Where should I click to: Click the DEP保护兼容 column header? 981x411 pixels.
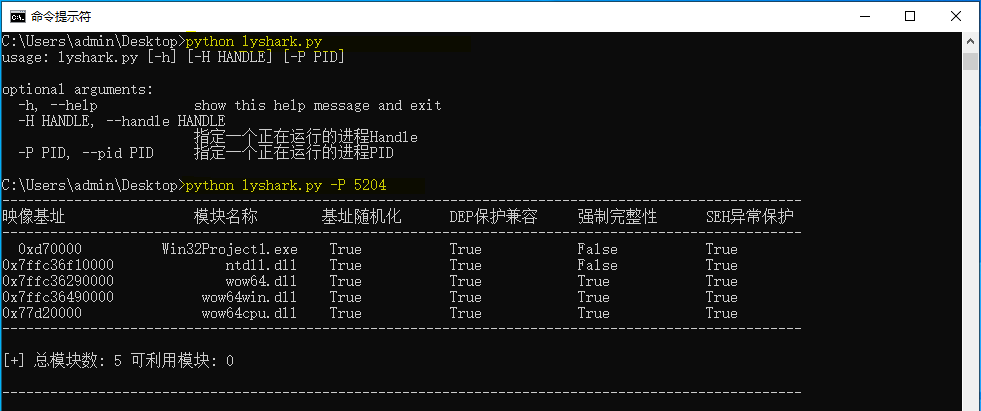(x=493, y=217)
